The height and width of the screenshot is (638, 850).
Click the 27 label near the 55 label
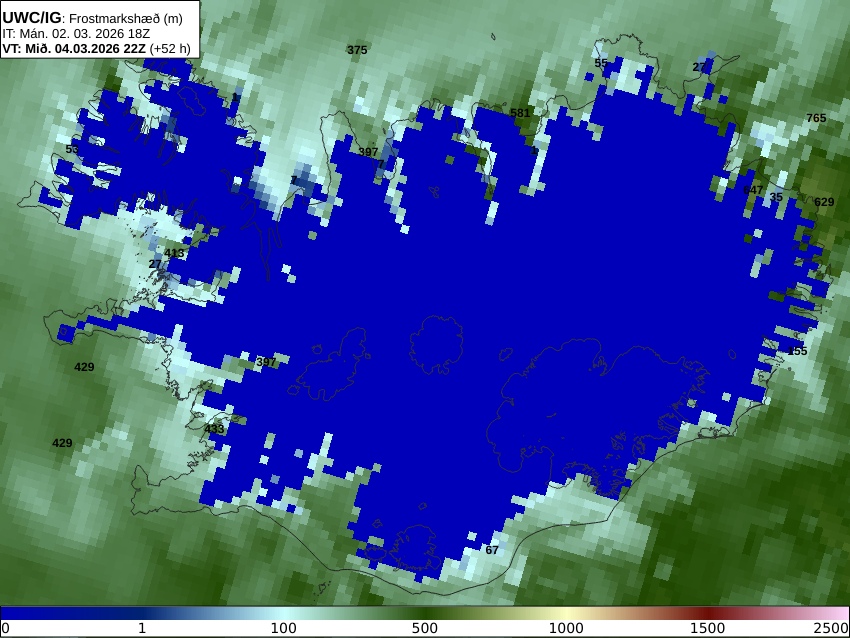pyautogui.click(x=699, y=67)
